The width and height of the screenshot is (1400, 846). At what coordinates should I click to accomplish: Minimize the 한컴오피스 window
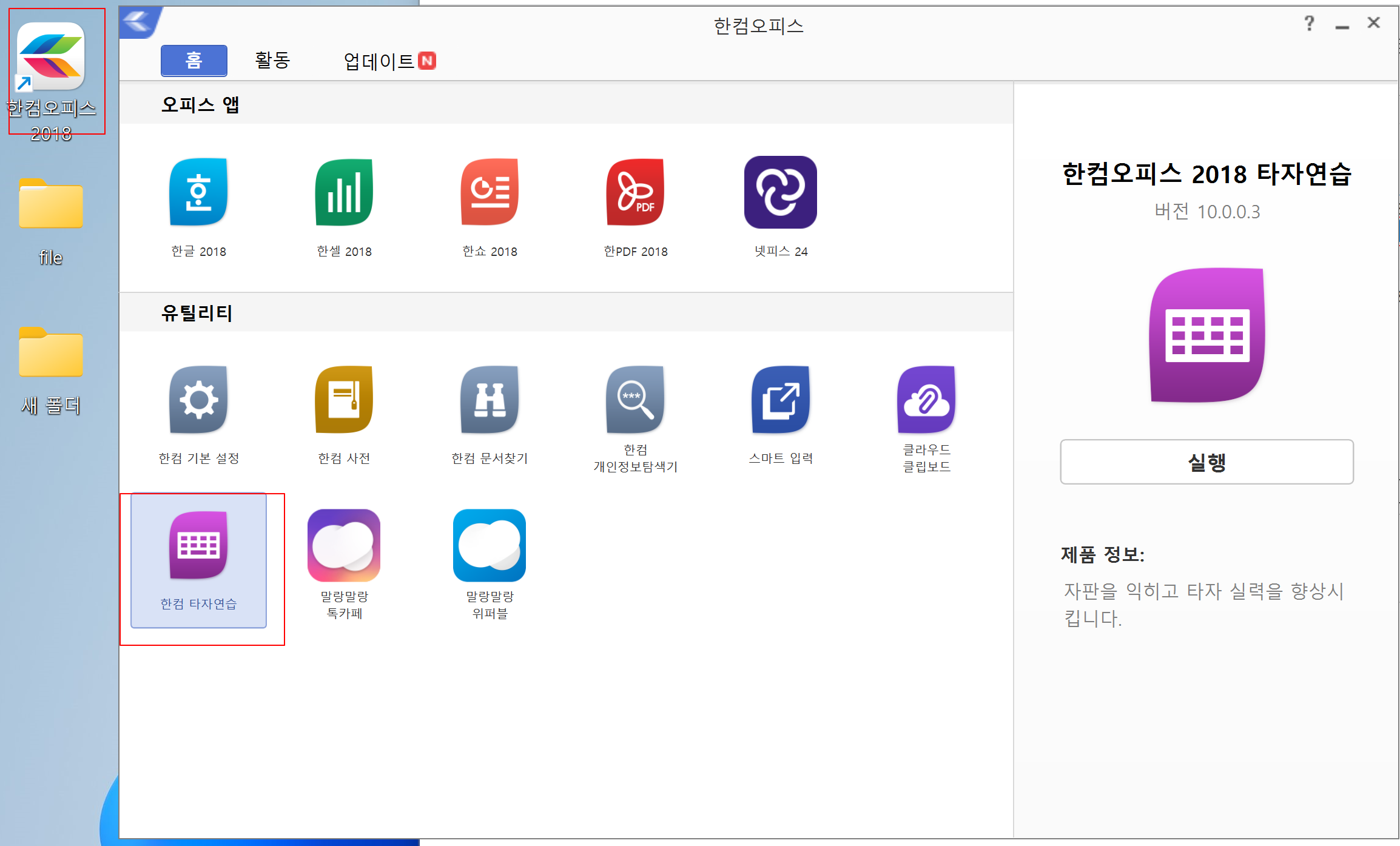click(x=1342, y=25)
